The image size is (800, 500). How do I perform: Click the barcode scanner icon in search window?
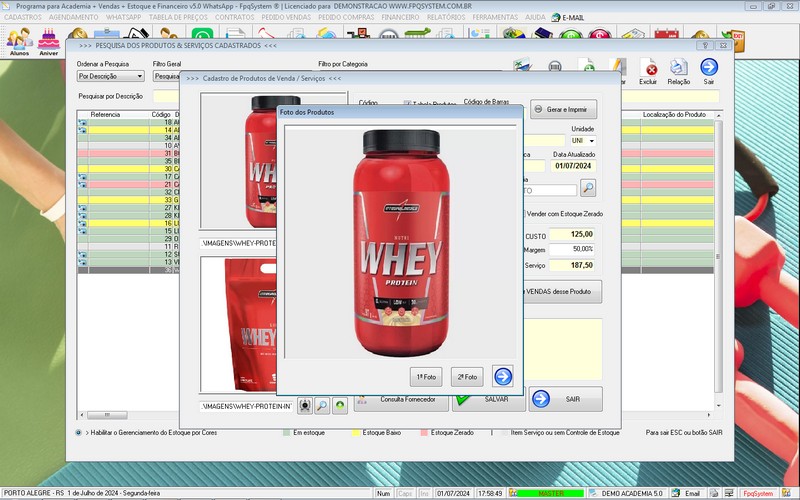(555, 66)
